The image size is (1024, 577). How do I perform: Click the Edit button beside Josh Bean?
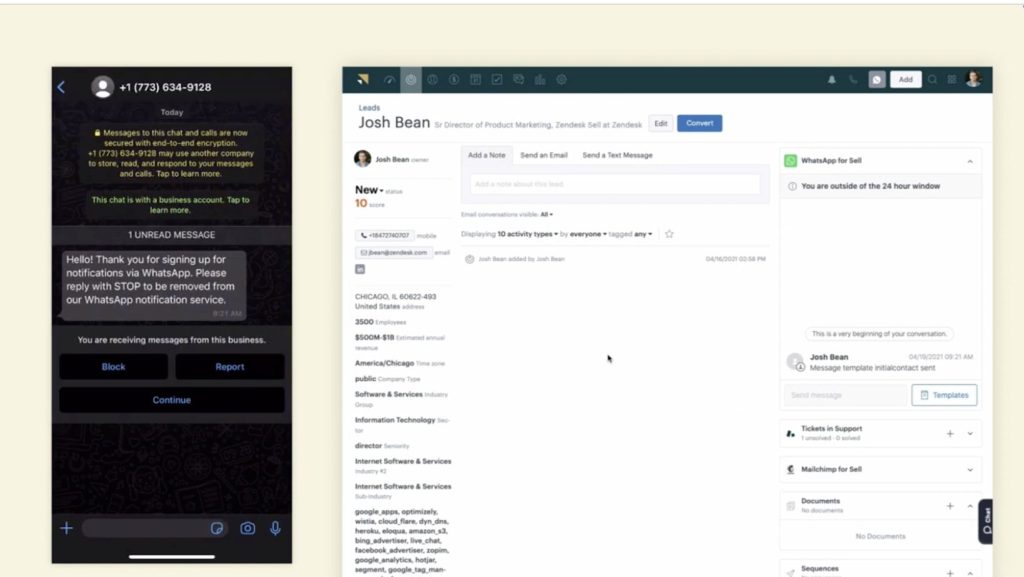pos(661,123)
